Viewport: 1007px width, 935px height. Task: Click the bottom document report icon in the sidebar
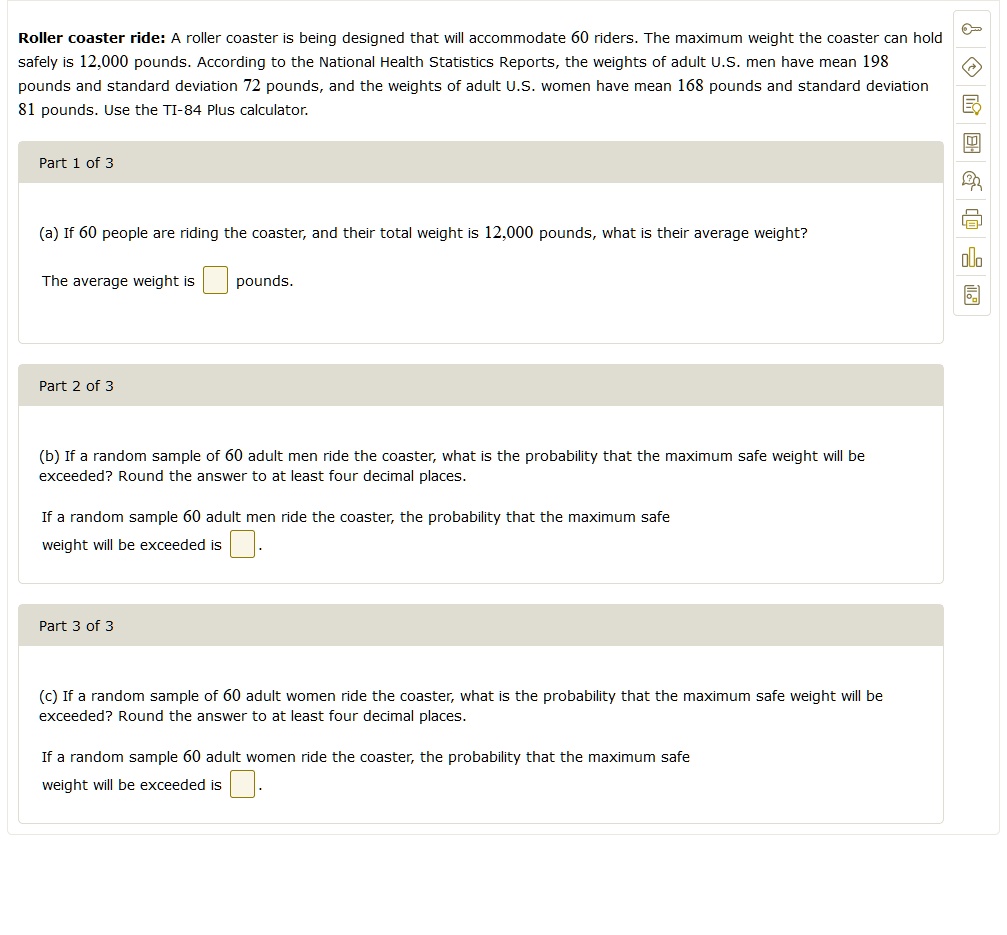971,295
